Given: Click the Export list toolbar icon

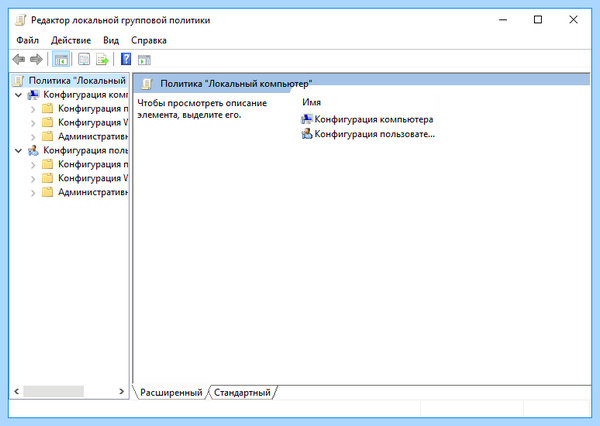Looking at the screenshot, I should click(102, 59).
